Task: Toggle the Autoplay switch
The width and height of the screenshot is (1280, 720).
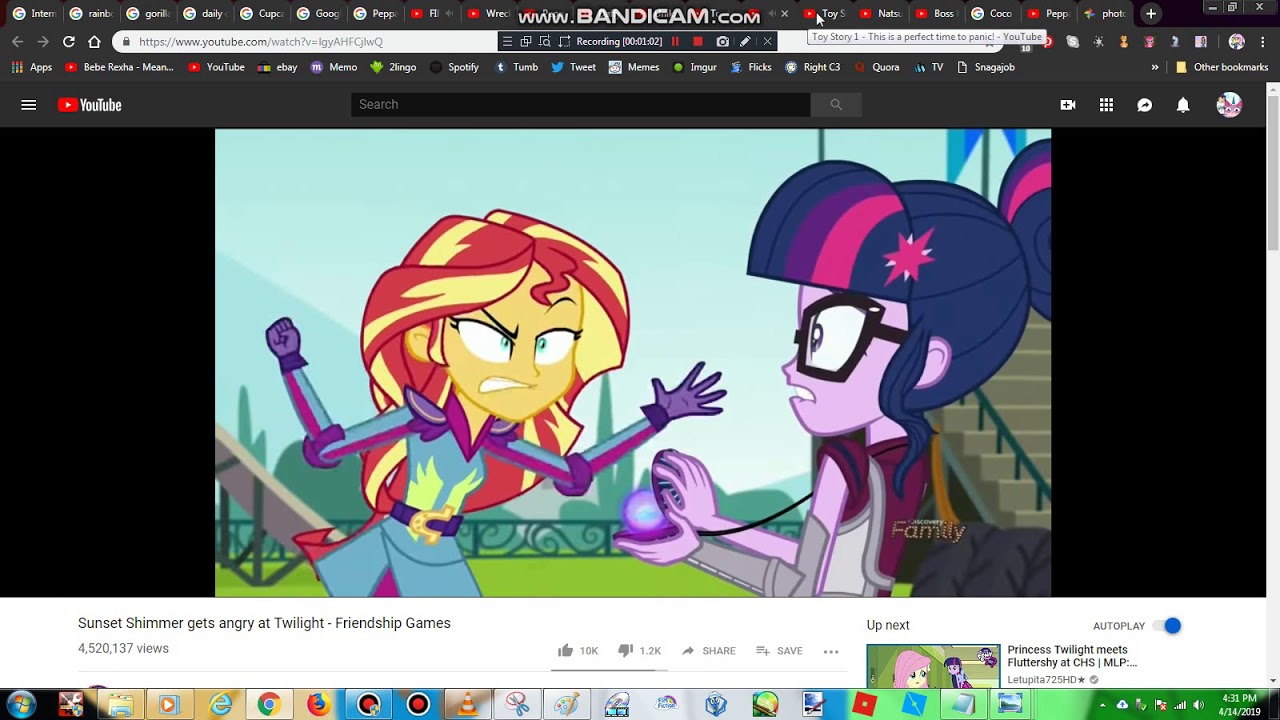Action: 1167,626
